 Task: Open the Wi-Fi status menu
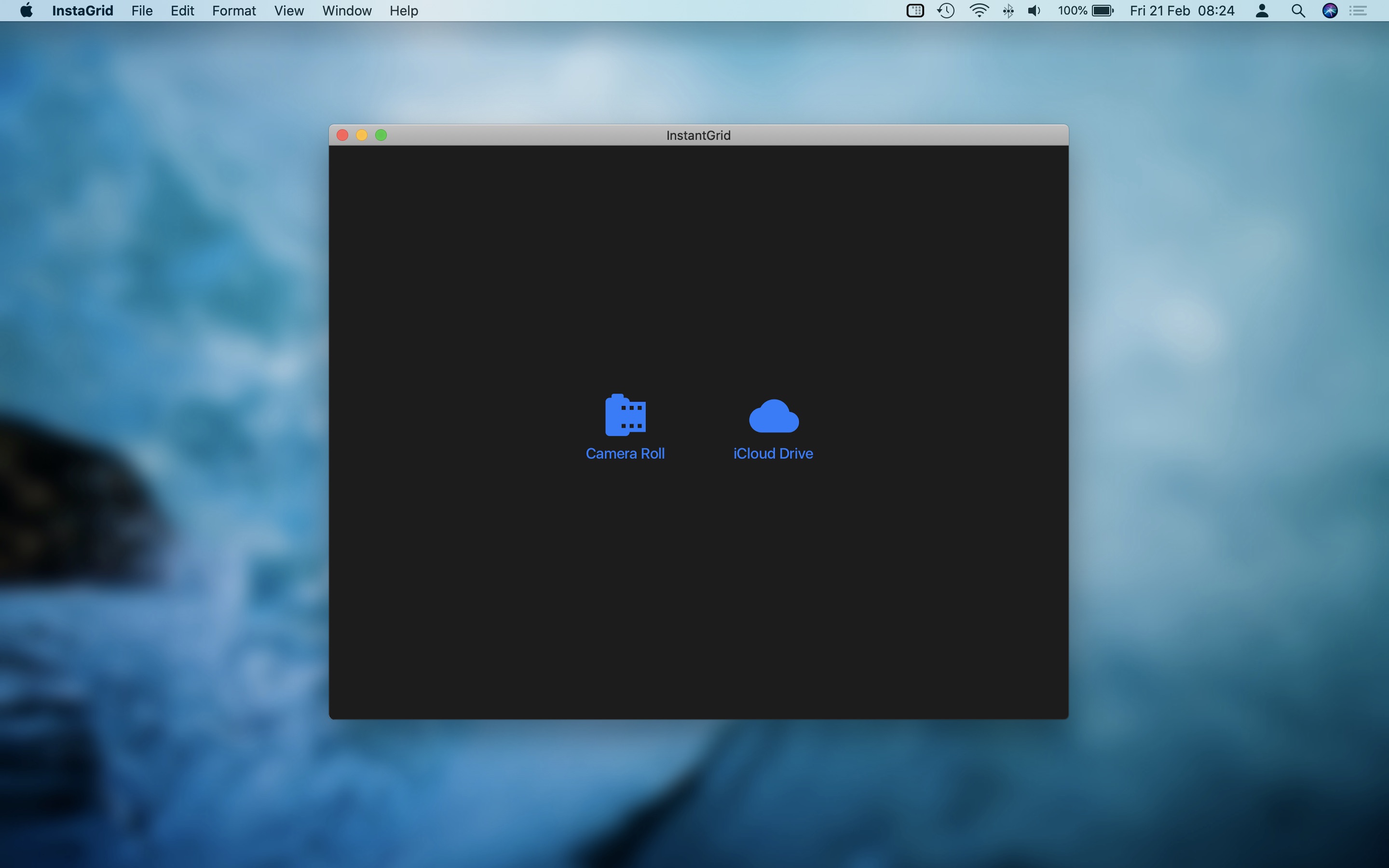[979, 11]
